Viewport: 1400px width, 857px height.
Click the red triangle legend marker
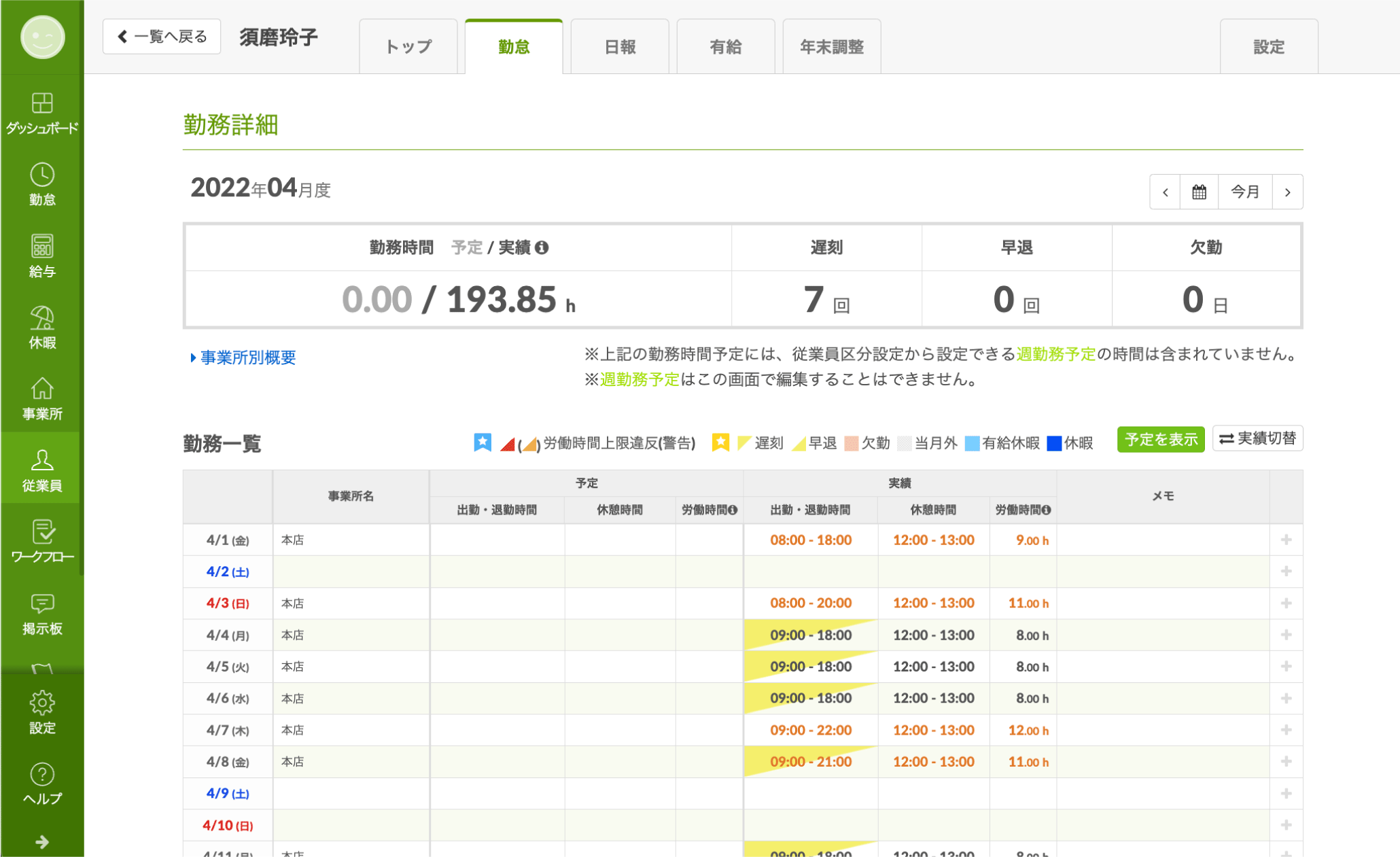click(508, 444)
